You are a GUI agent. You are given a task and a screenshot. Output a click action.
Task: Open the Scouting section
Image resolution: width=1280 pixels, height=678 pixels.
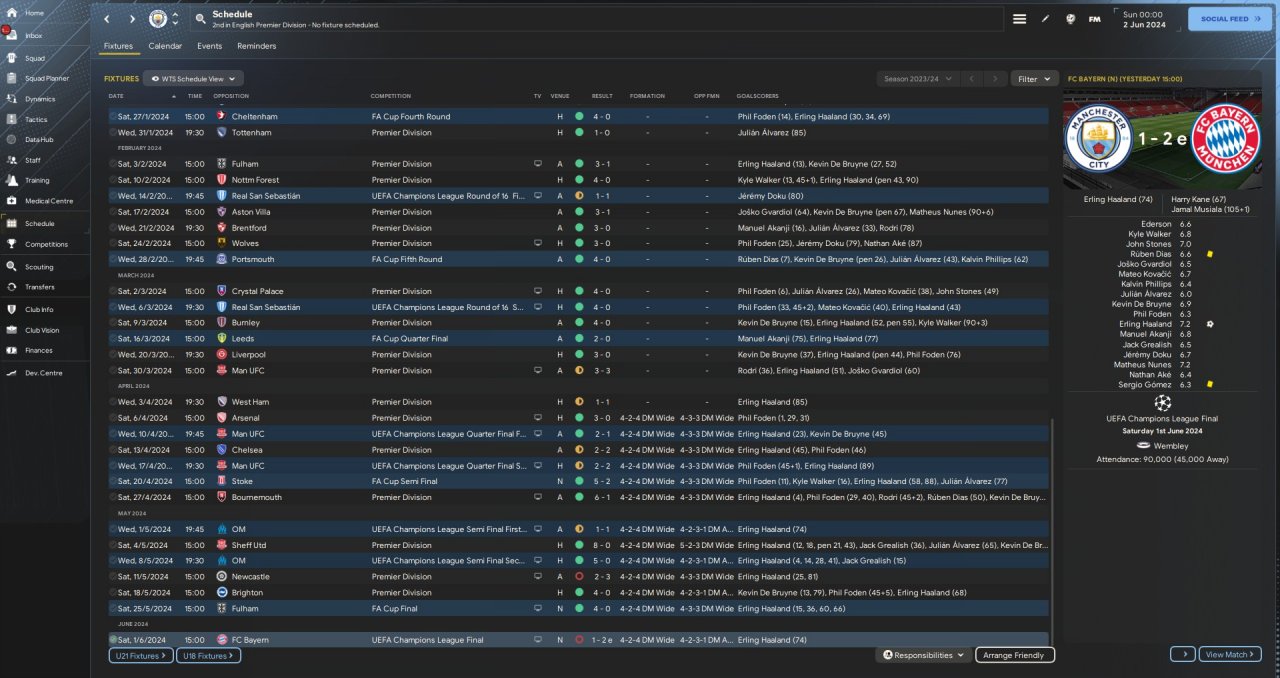pos(44,267)
